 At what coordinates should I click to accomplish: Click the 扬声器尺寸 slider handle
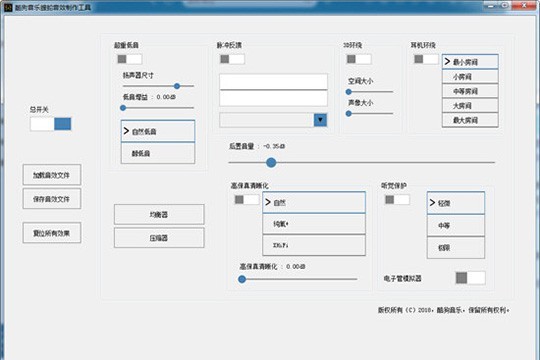(x=177, y=86)
